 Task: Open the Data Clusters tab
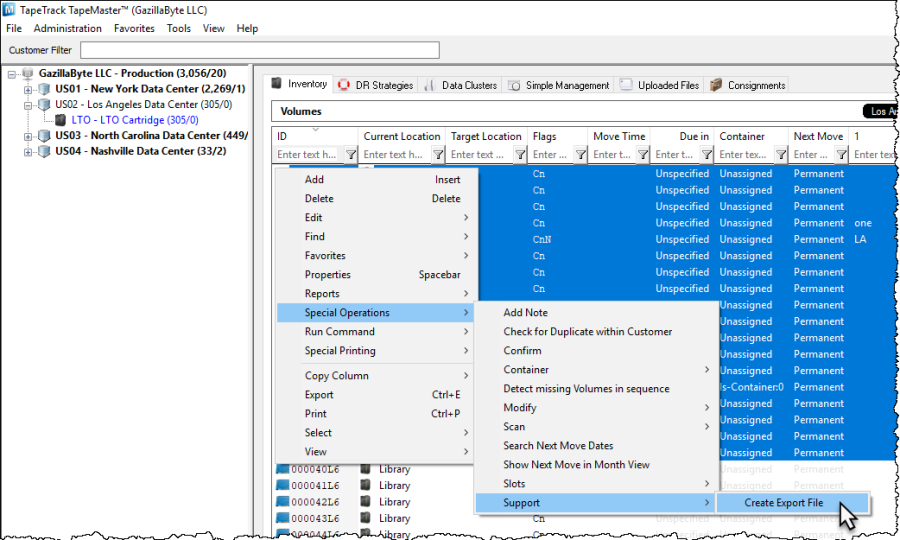(461, 85)
